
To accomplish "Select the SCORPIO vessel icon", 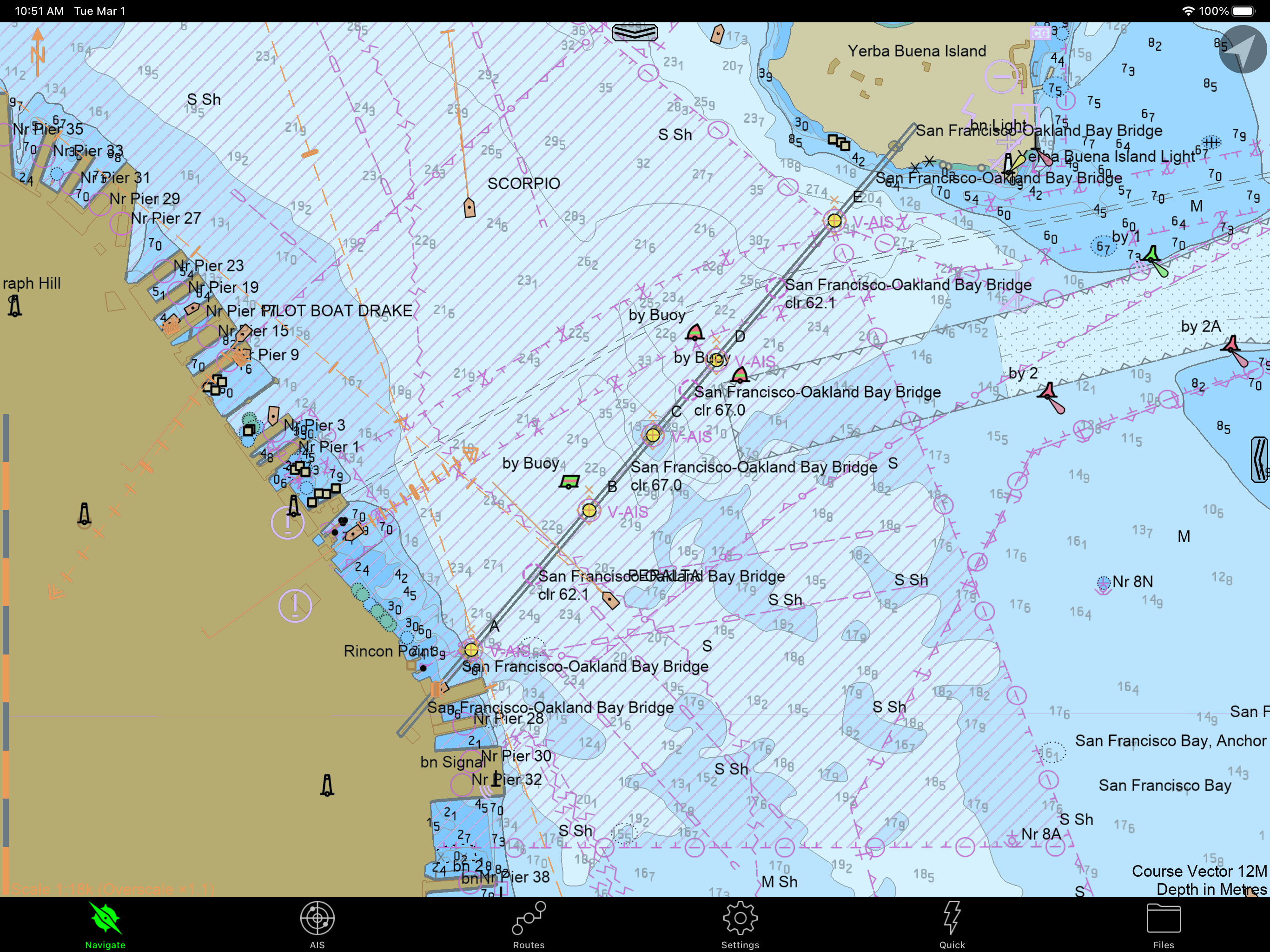I will (470, 207).
